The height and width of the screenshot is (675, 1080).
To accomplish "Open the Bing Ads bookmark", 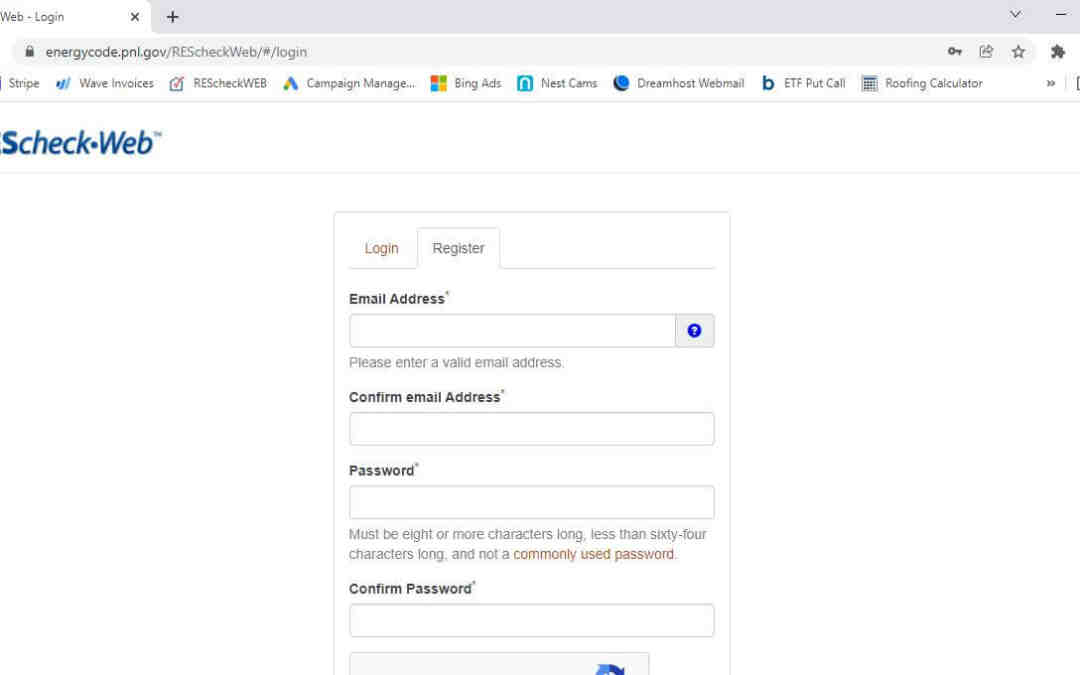I will click(x=466, y=84).
